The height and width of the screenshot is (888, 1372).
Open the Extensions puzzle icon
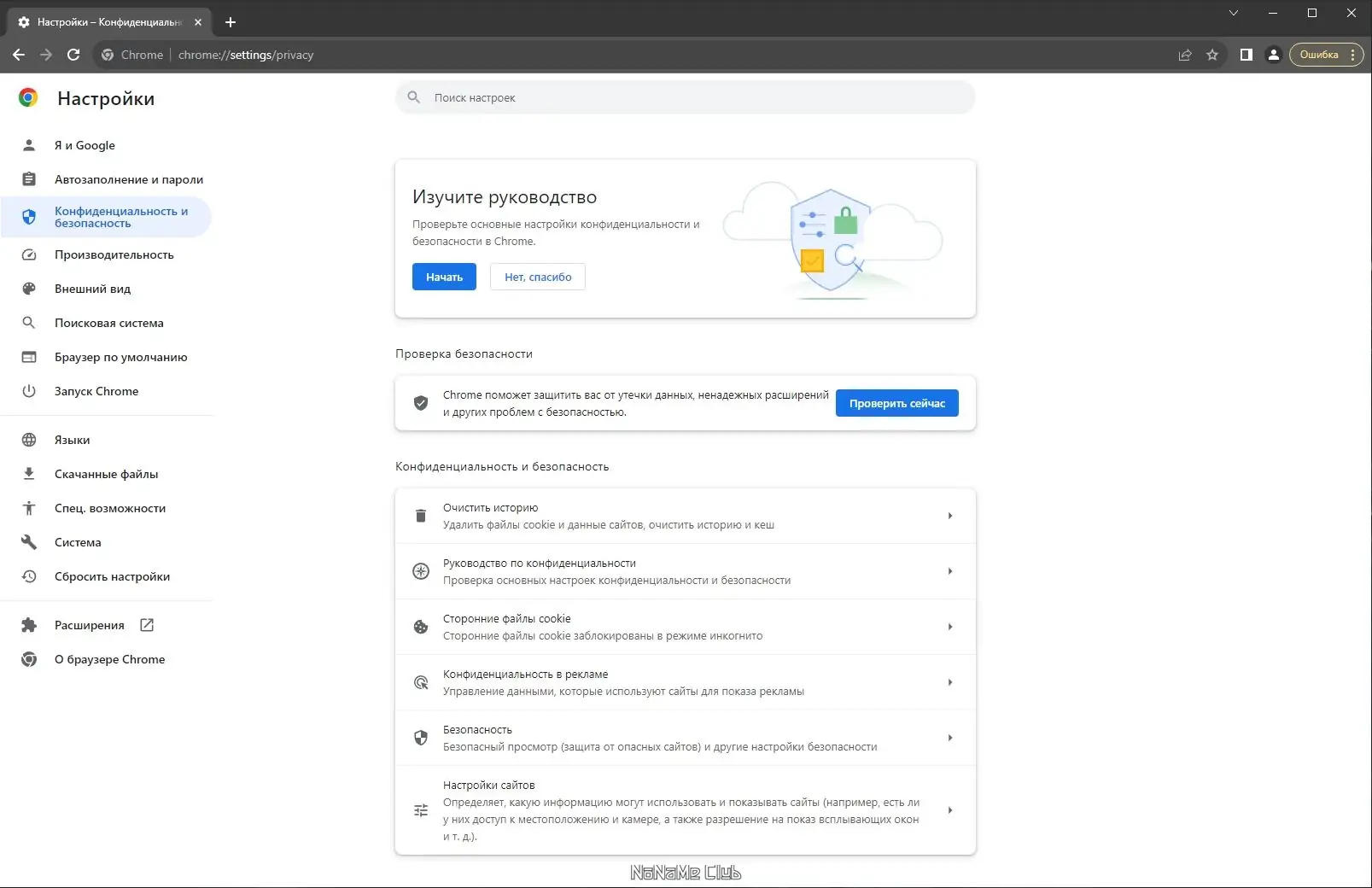[28, 624]
